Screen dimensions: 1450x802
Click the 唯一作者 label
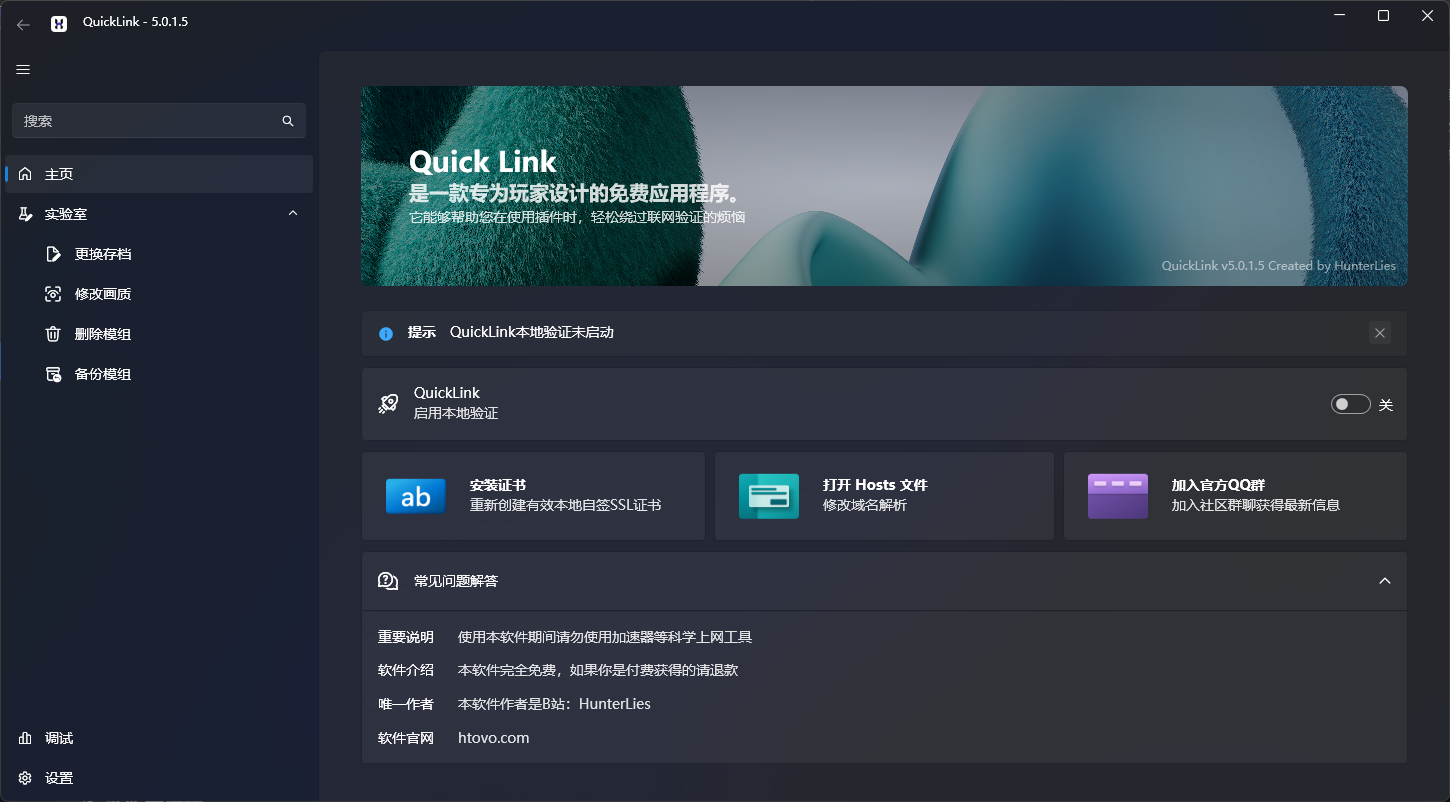(x=406, y=704)
